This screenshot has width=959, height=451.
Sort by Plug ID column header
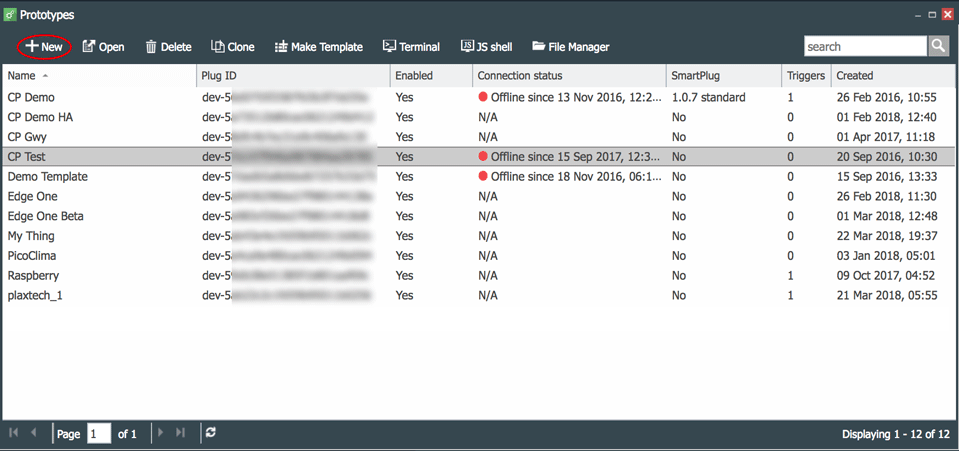coord(293,76)
